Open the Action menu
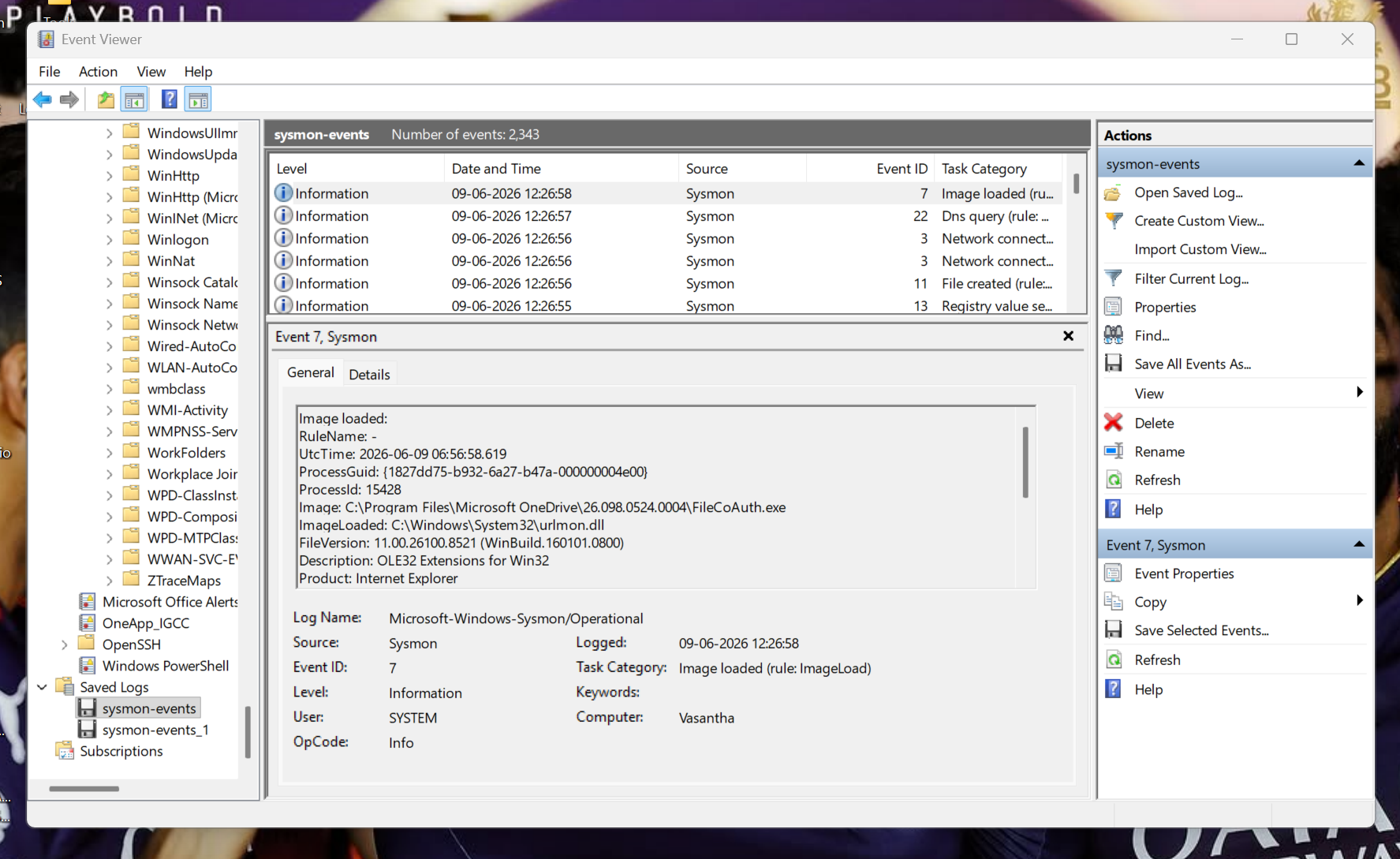This screenshot has width=1400, height=859. (98, 72)
